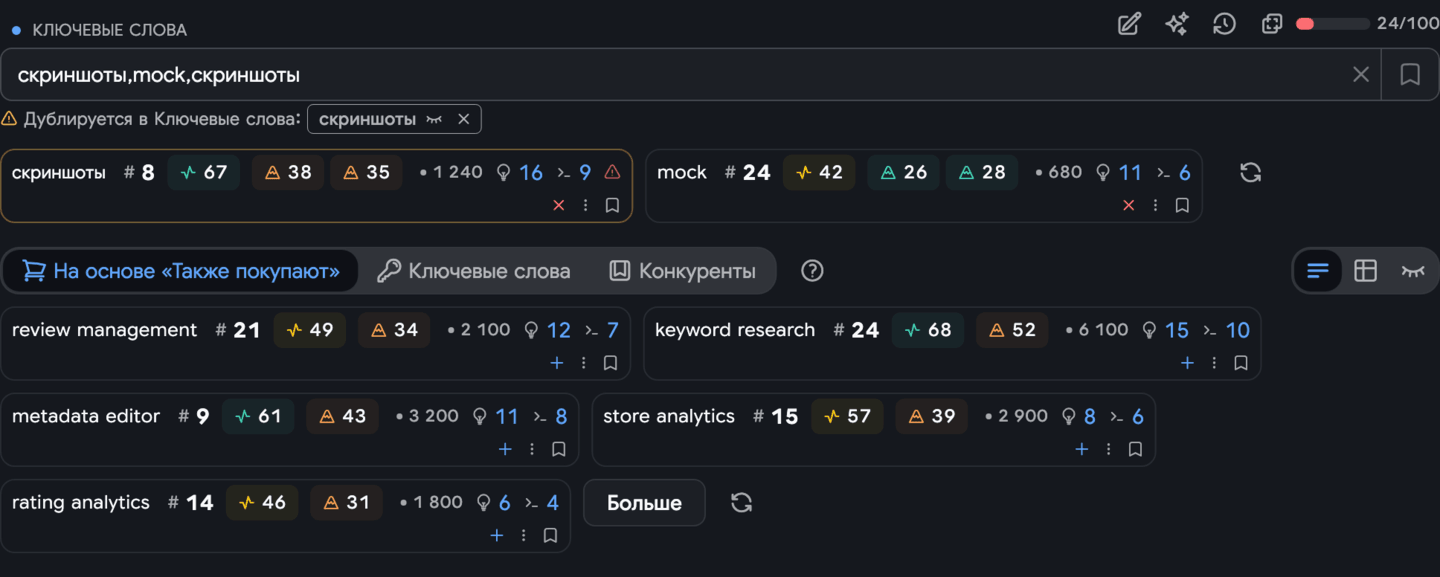Add store analytics keyword with plus
The image size is (1440, 577).
point(1081,449)
